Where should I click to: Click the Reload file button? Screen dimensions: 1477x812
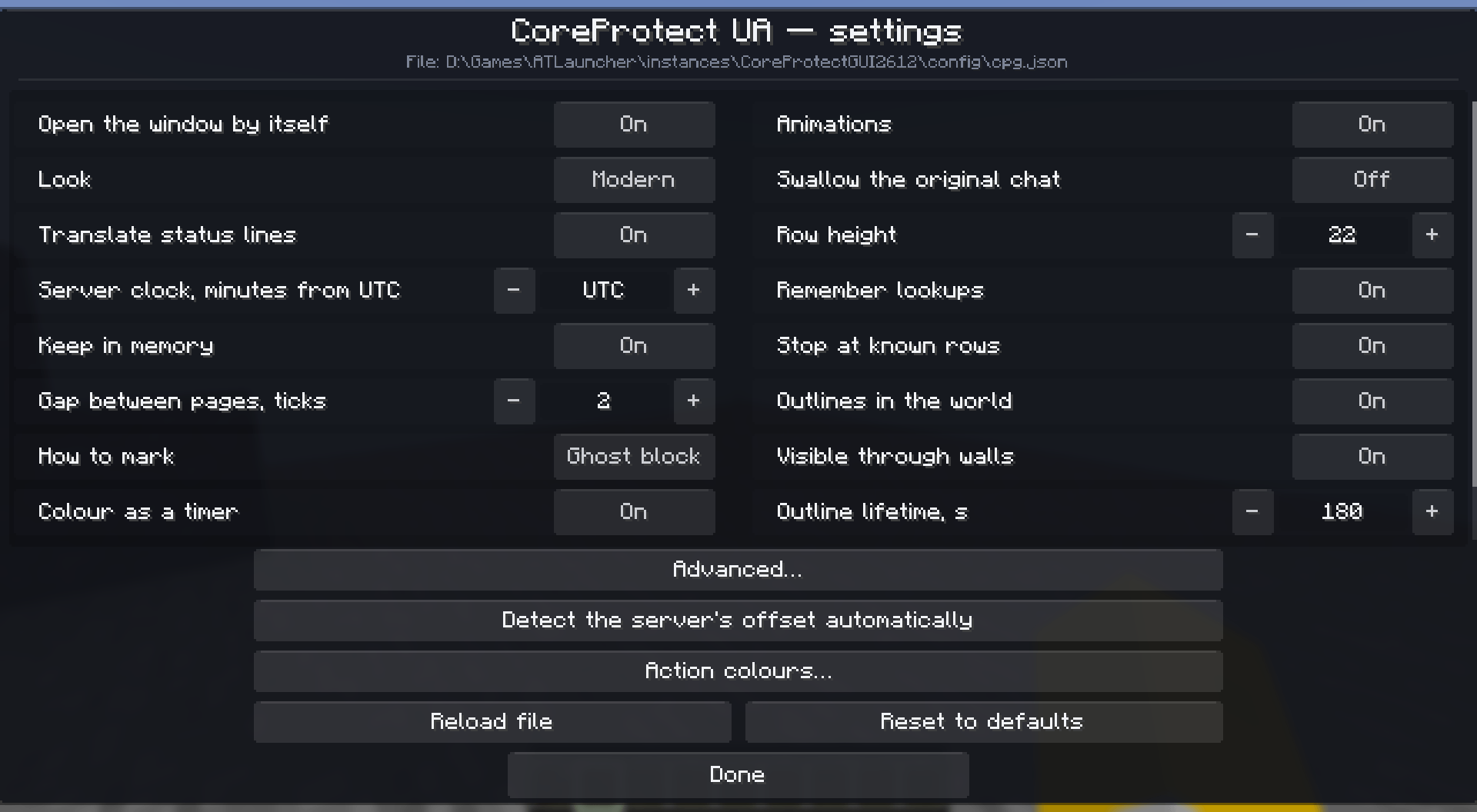pyautogui.click(x=492, y=722)
